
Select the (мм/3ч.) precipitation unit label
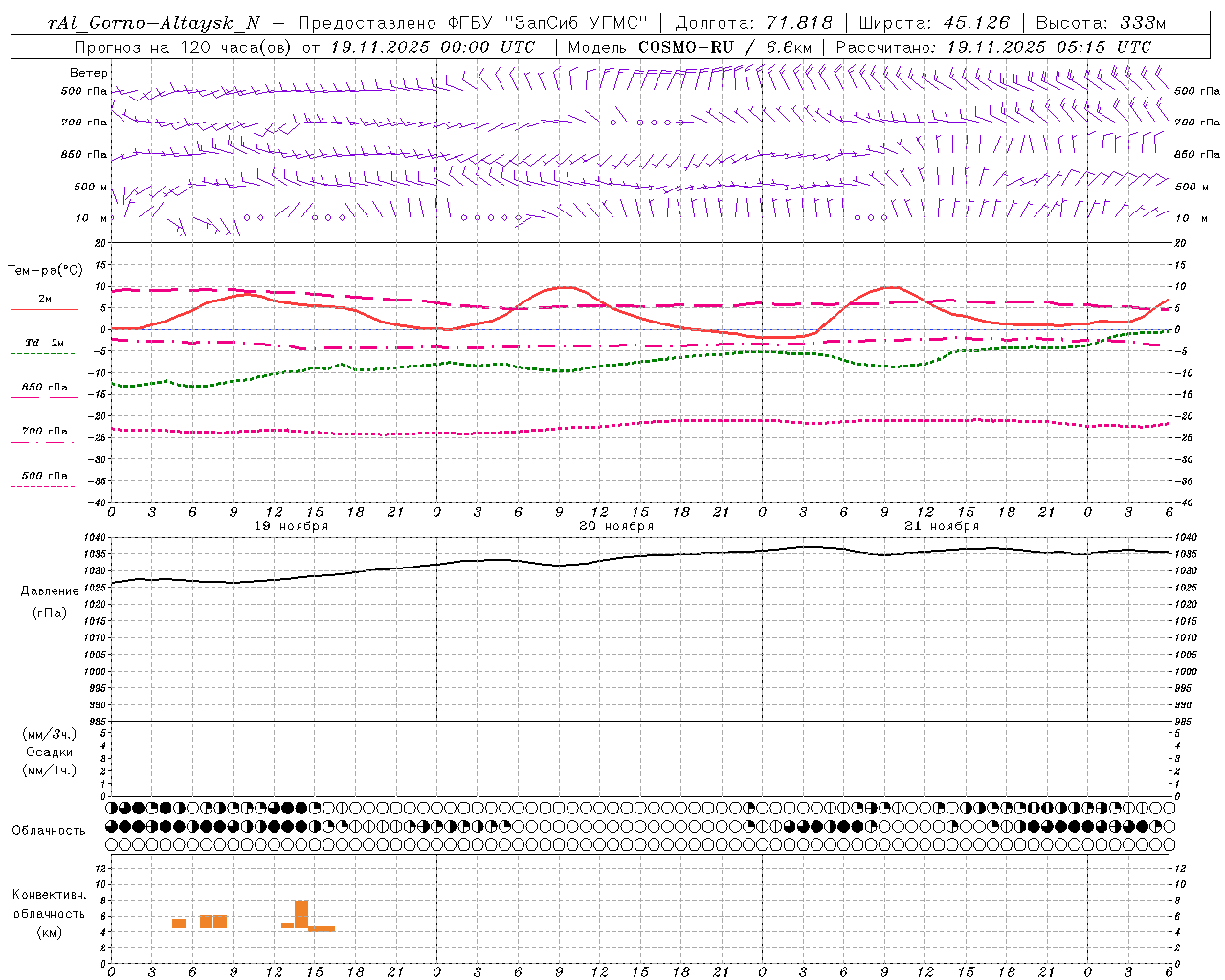click(x=50, y=734)
